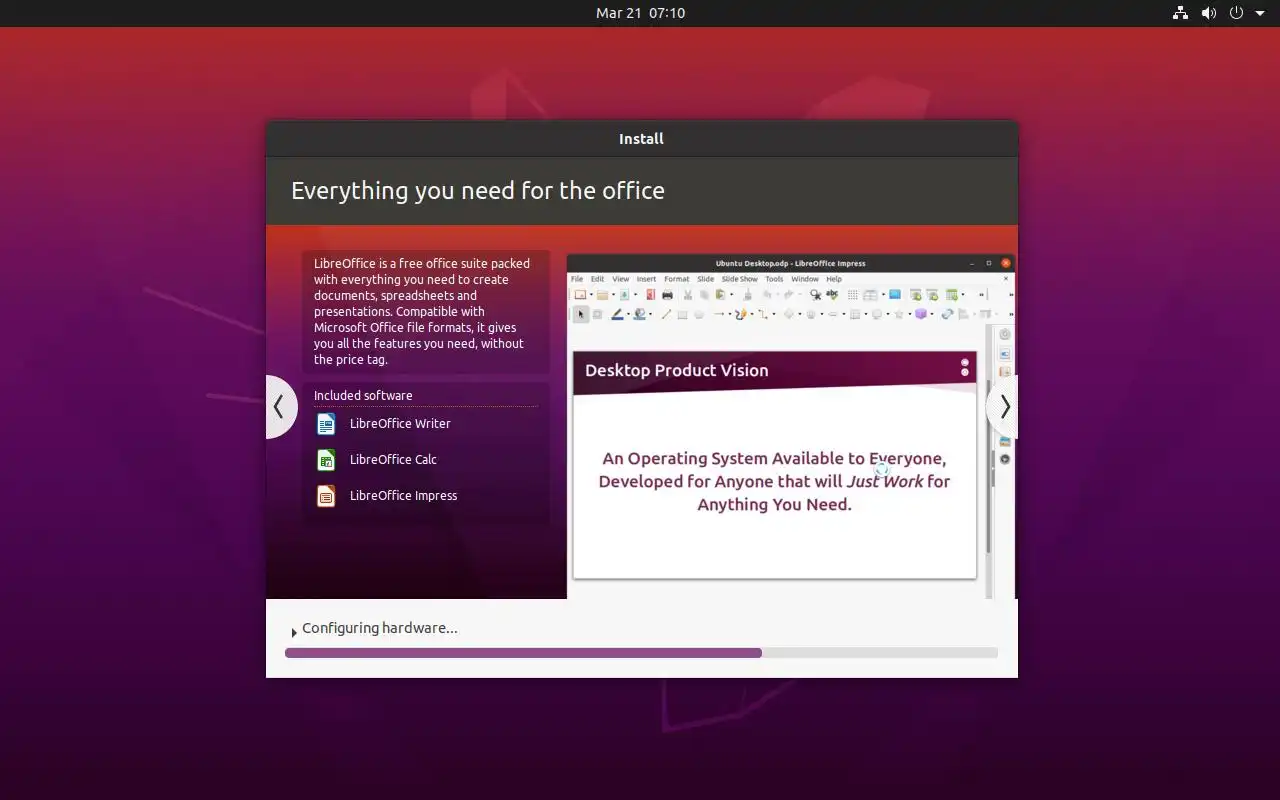1280x800 pixels.
Task: Open the wired network status icon
Action: 1180,13
